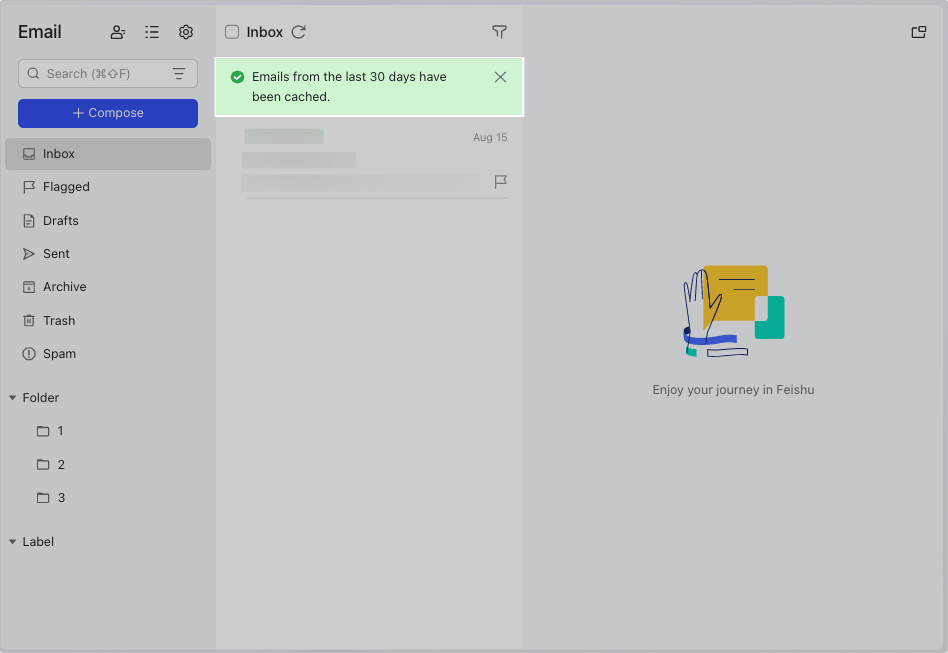Screen dimensions: 948x653
Task: Click inside the Search field
Action: tap(108, 74)
